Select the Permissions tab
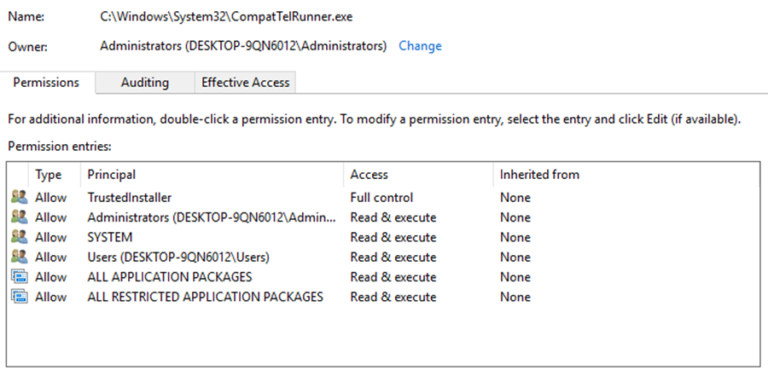Screen dimensions: 768x376 [x=46, y=82]
